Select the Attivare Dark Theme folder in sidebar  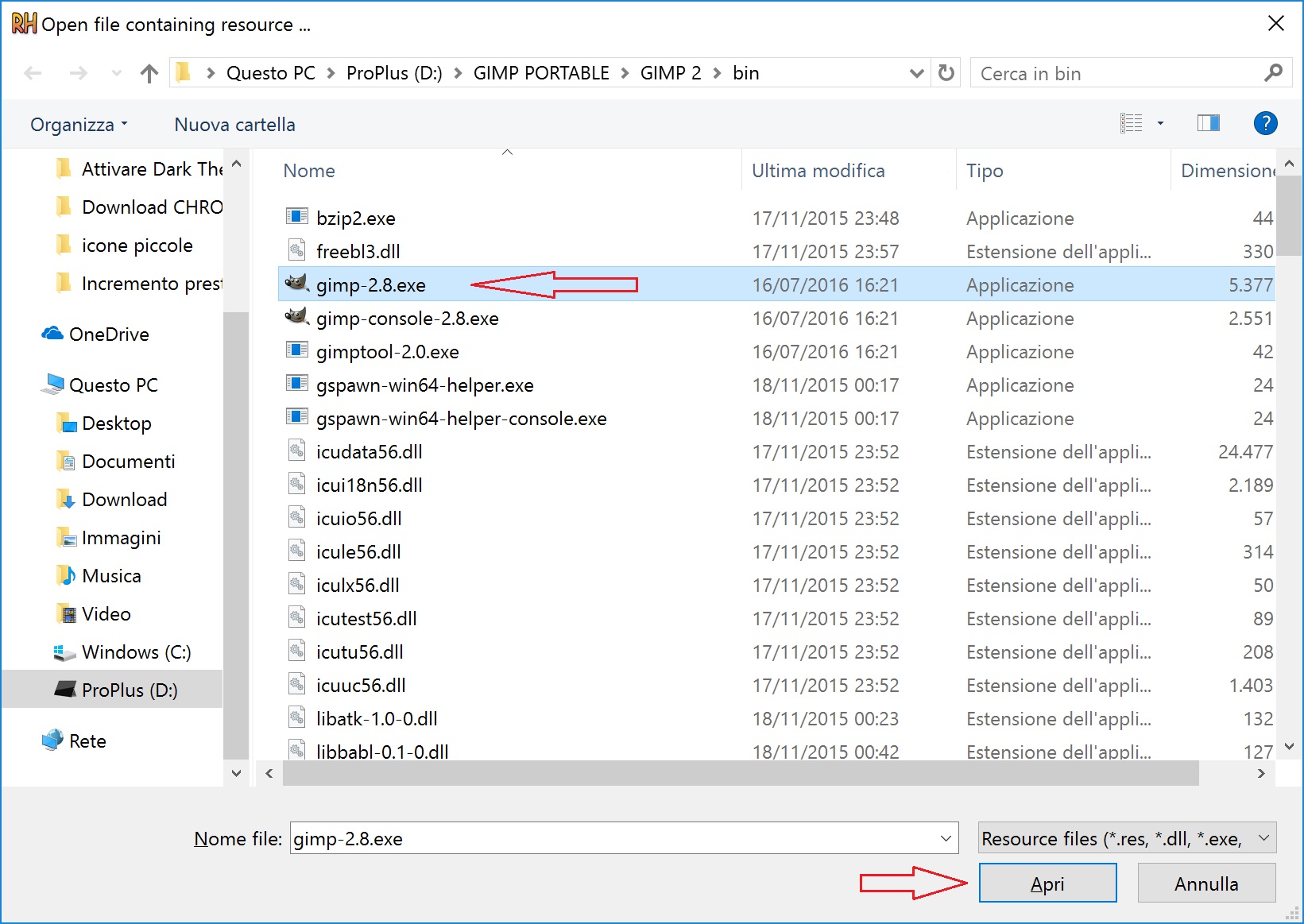pos(140,169)
